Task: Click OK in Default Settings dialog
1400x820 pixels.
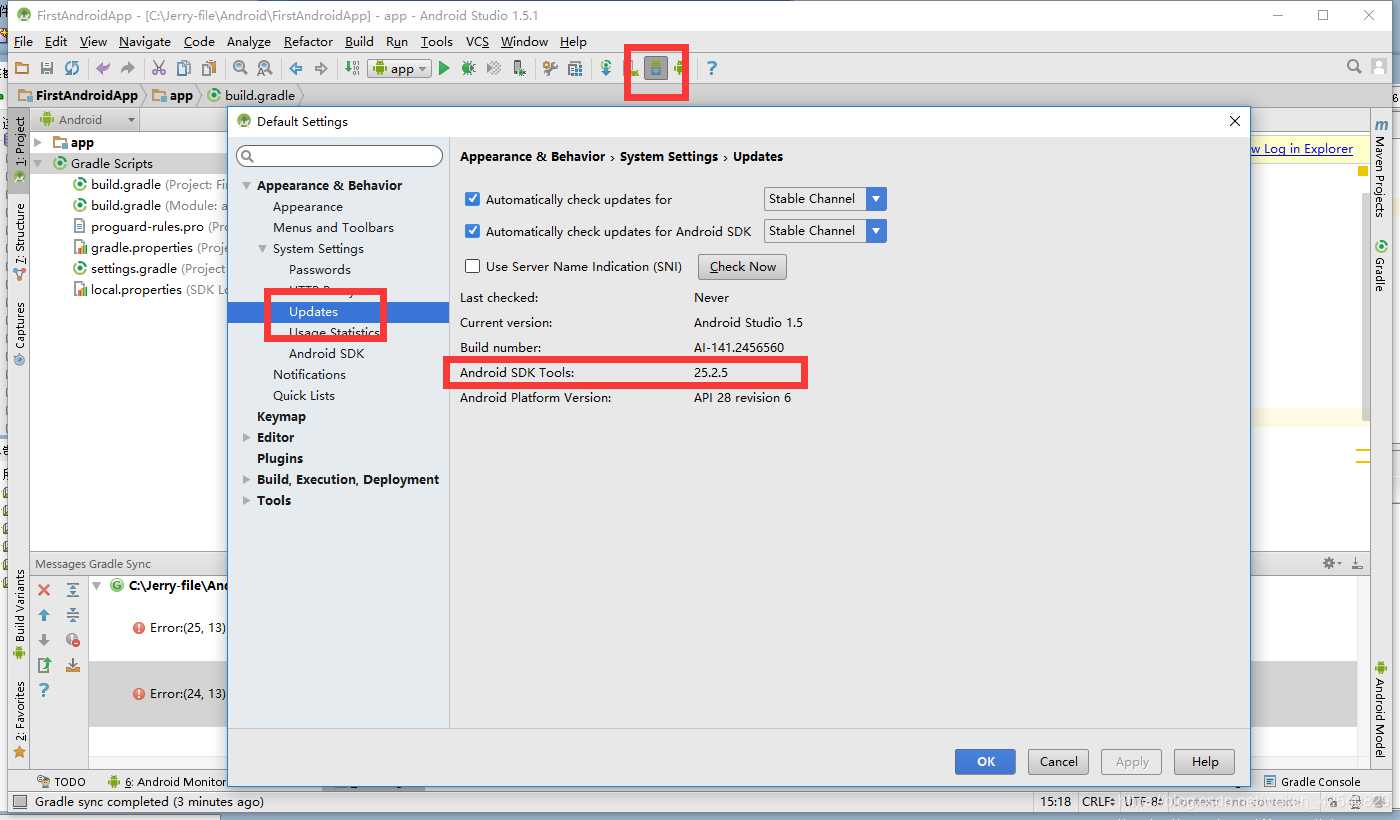Action: pos(986,762)
